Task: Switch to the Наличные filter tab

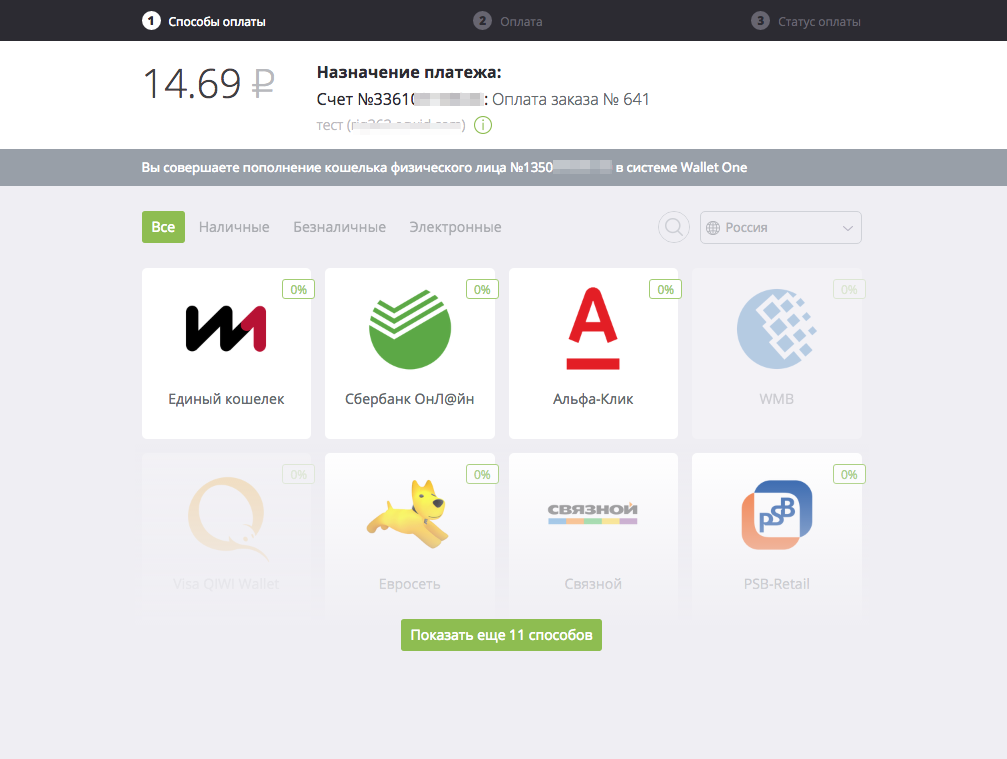Action: 234,227
